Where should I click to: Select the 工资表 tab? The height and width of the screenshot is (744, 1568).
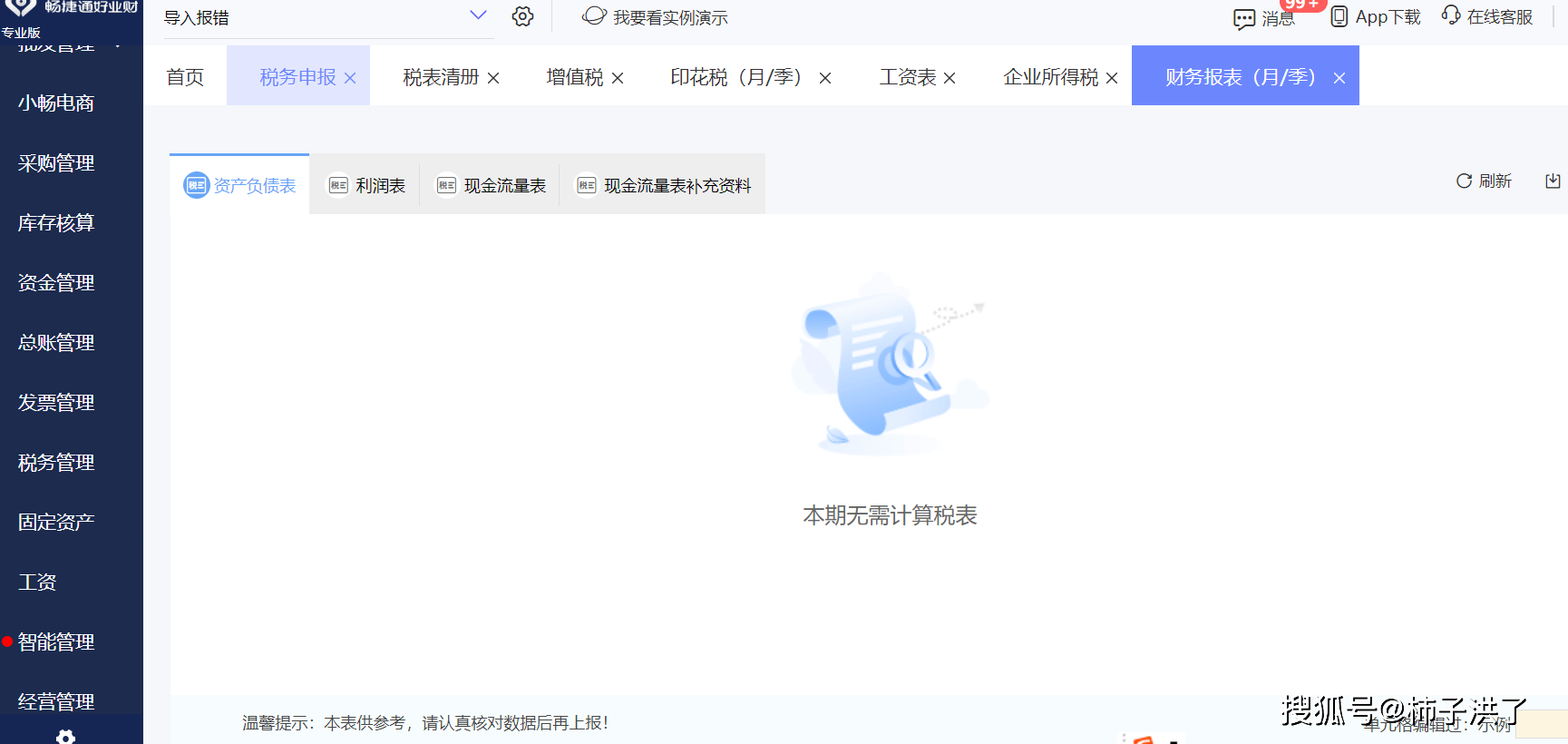[x=908, y=78]
